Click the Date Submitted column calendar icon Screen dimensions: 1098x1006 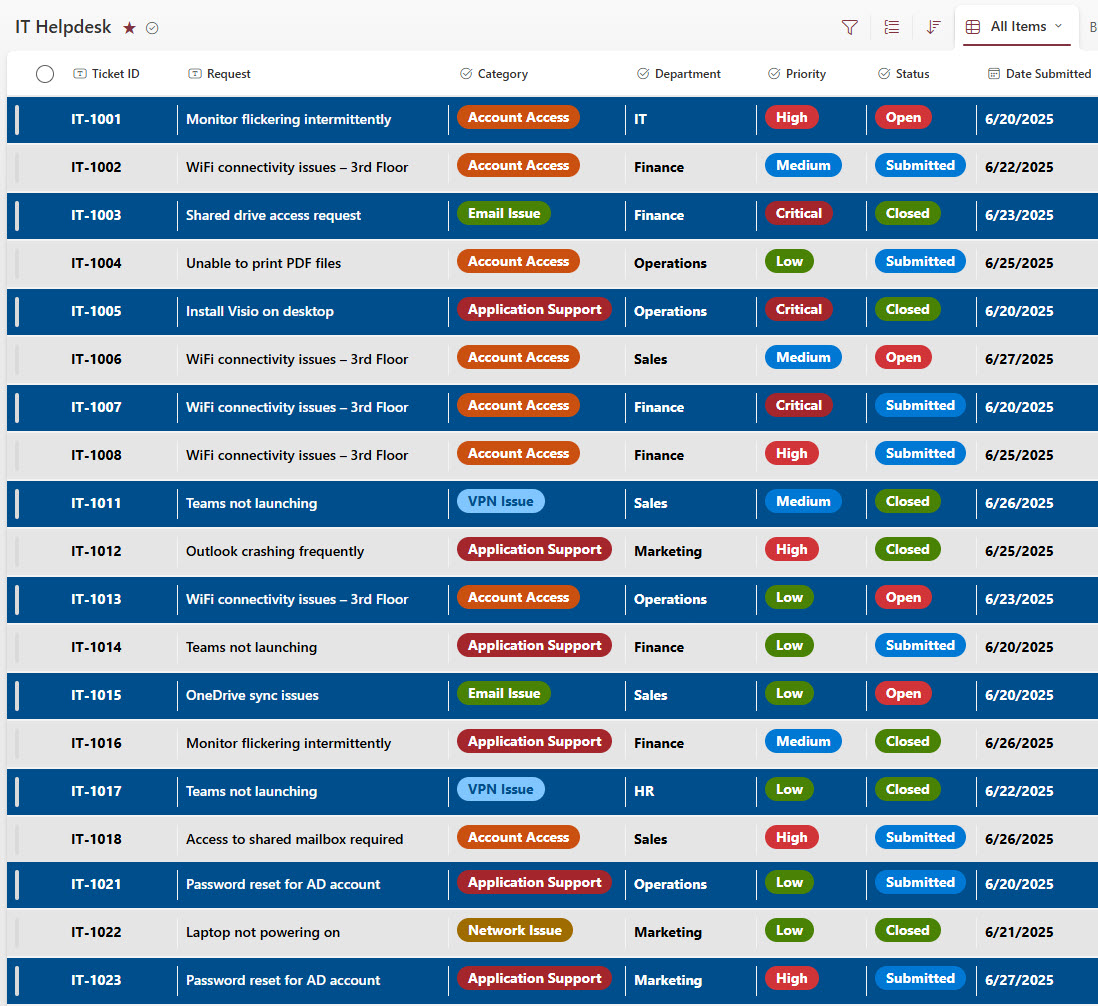tap(993, 74)
